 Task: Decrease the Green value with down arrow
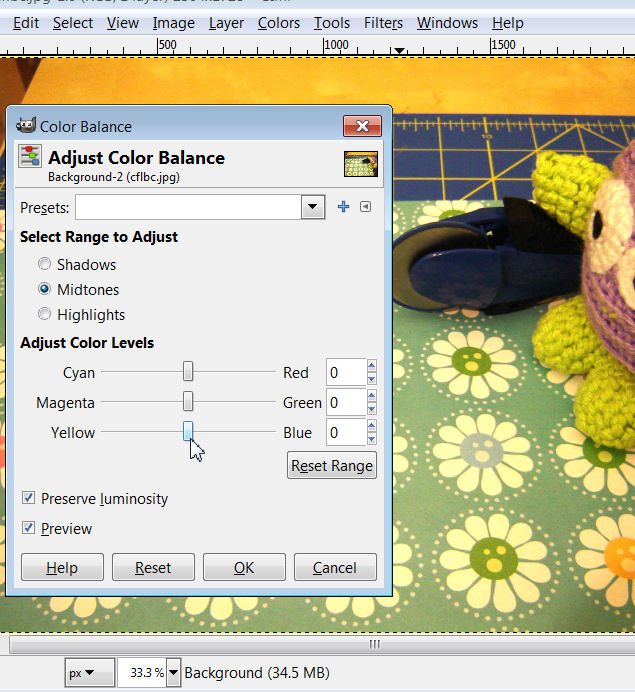click(x=372, y=409)
